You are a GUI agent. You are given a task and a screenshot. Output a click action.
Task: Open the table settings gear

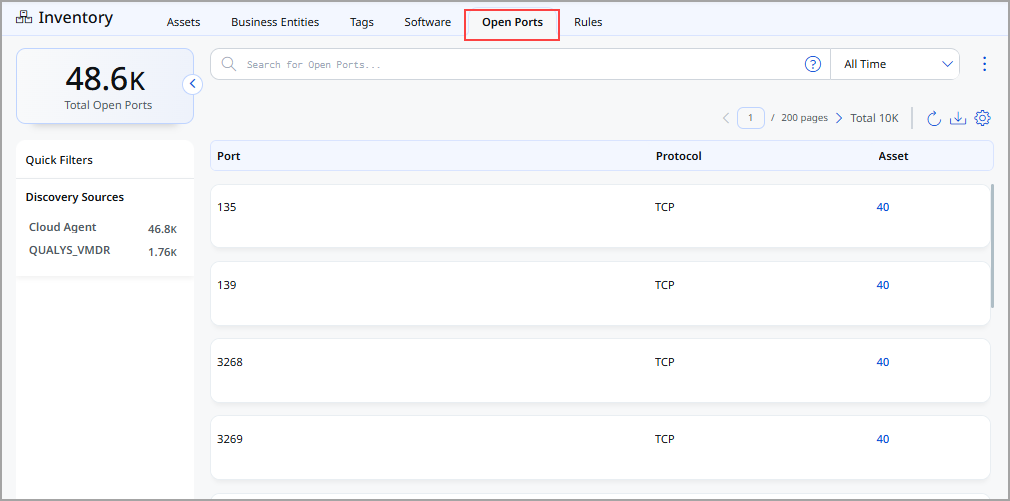point(982,118)
